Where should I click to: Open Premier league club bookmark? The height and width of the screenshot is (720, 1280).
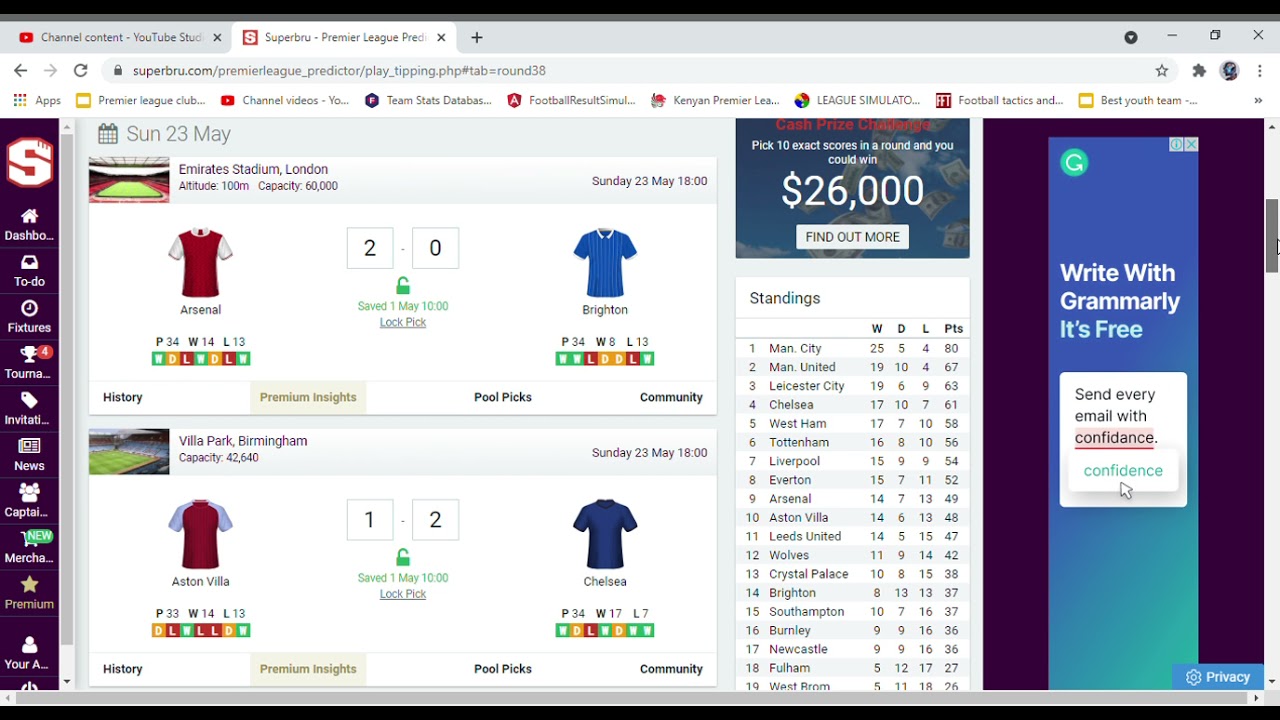[x=141, y=100]
